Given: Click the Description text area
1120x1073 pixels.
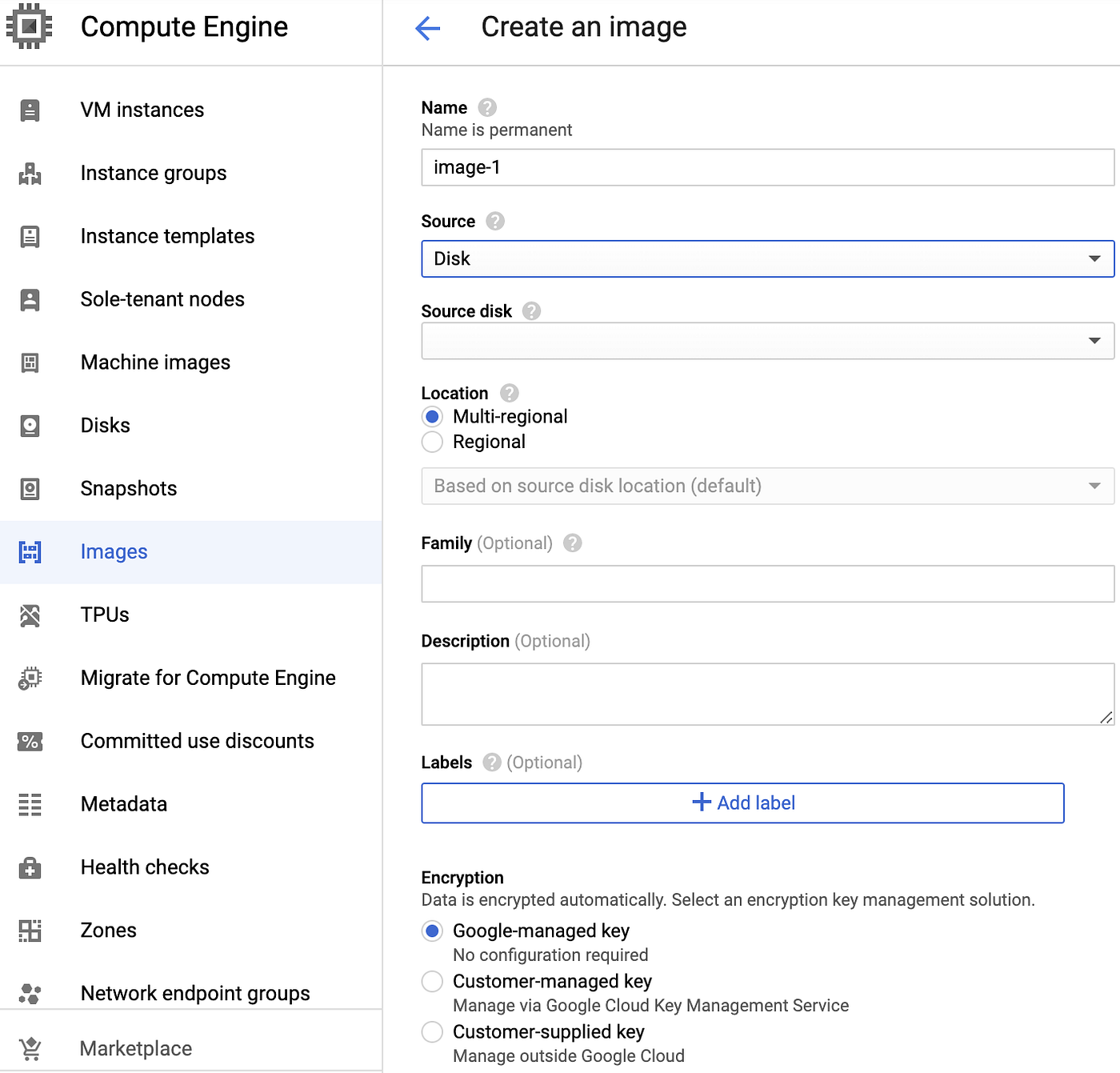Looking at the screenshot, I should pos(767,695).
